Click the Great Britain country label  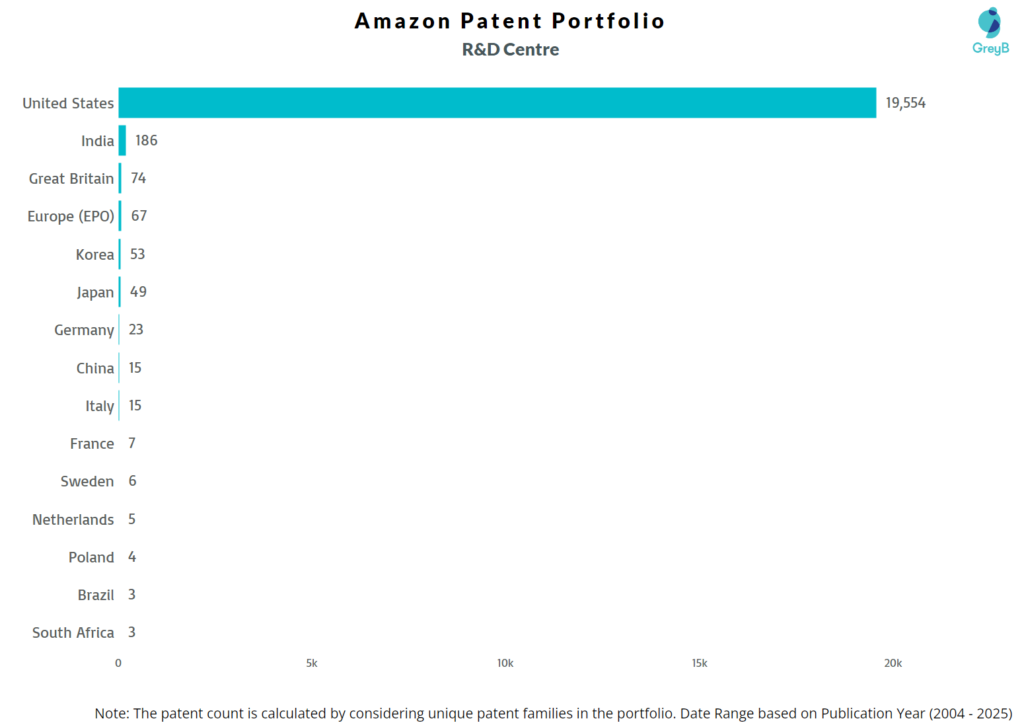tap(71, 179)
